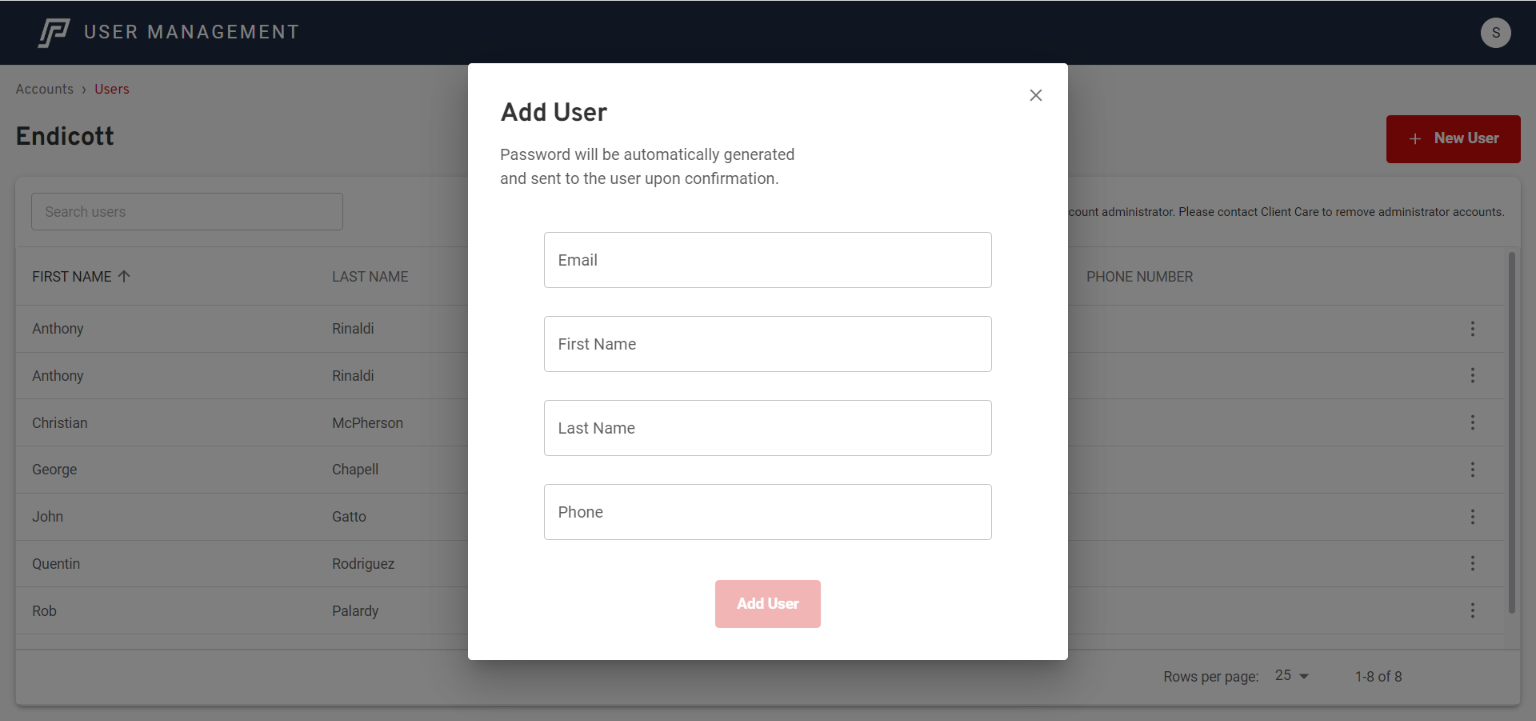Image resolution: width=1536 pixels, height=721 pixels.
Task: Open row options for John Gatto
Action: [1472, 517]
